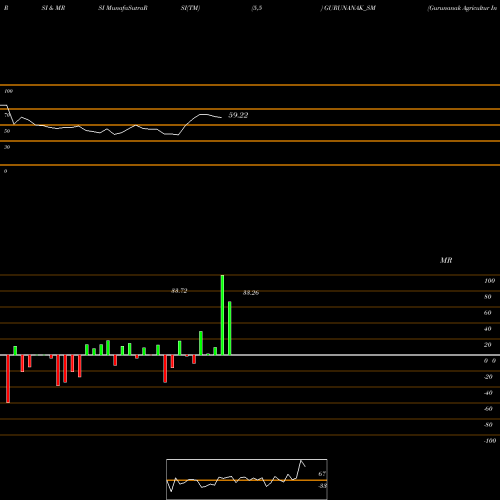Image resolution: width=500 pixels, height=500 pixels.
Task: Click the longest red bar at chart's left edge
Action: point(8,379)
